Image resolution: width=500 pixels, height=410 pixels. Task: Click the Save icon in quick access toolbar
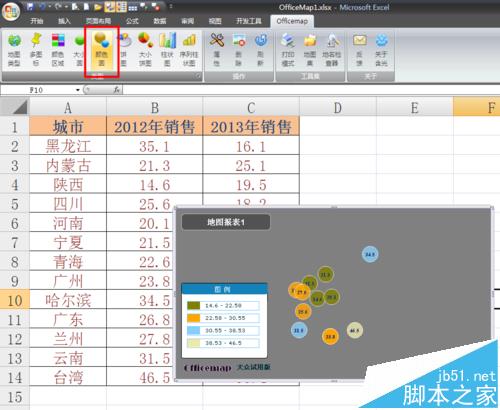click(30, 6)
